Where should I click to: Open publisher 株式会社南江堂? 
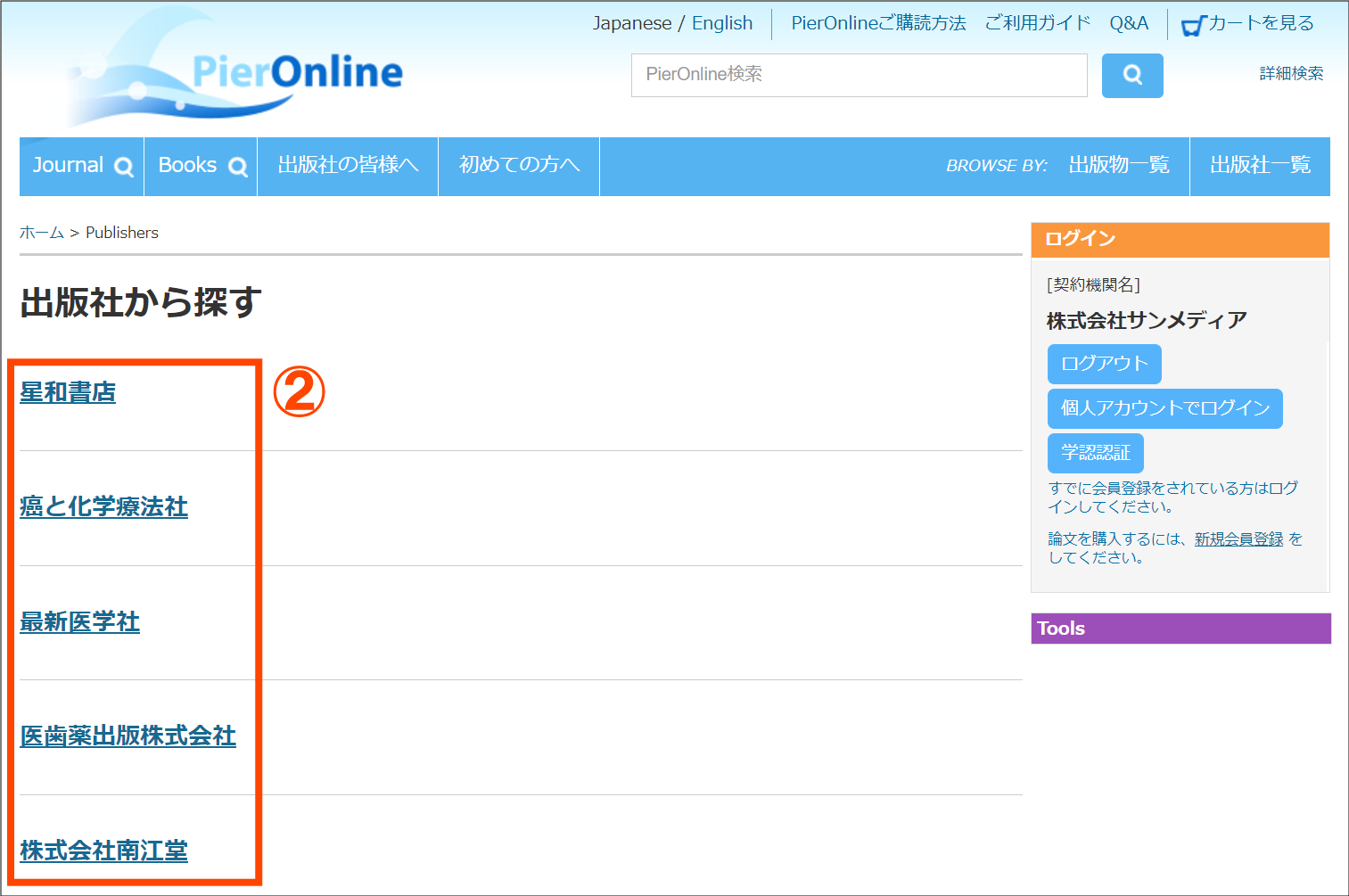(103, 851)
